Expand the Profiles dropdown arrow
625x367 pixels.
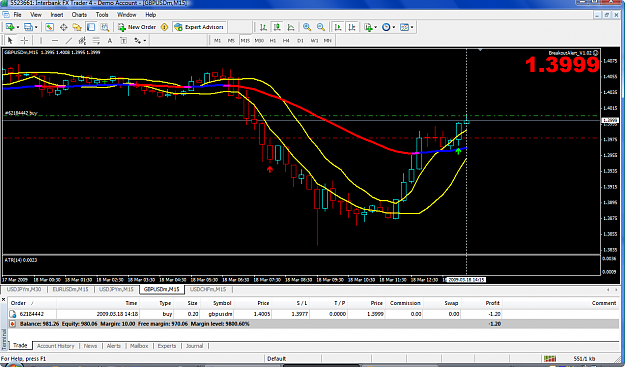click(36, 27)
